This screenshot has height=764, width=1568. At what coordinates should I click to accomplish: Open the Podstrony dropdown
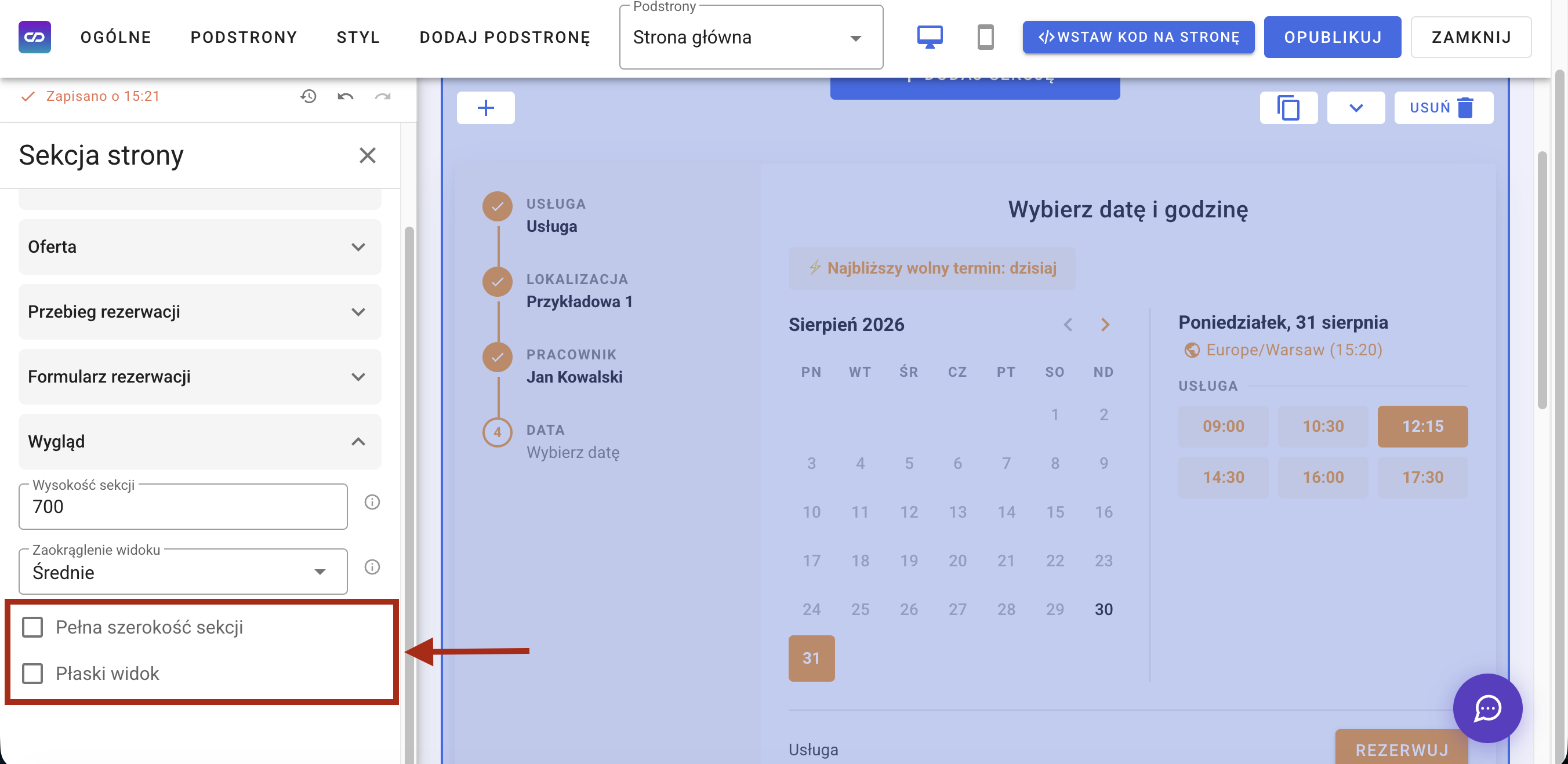click(751, 38)
